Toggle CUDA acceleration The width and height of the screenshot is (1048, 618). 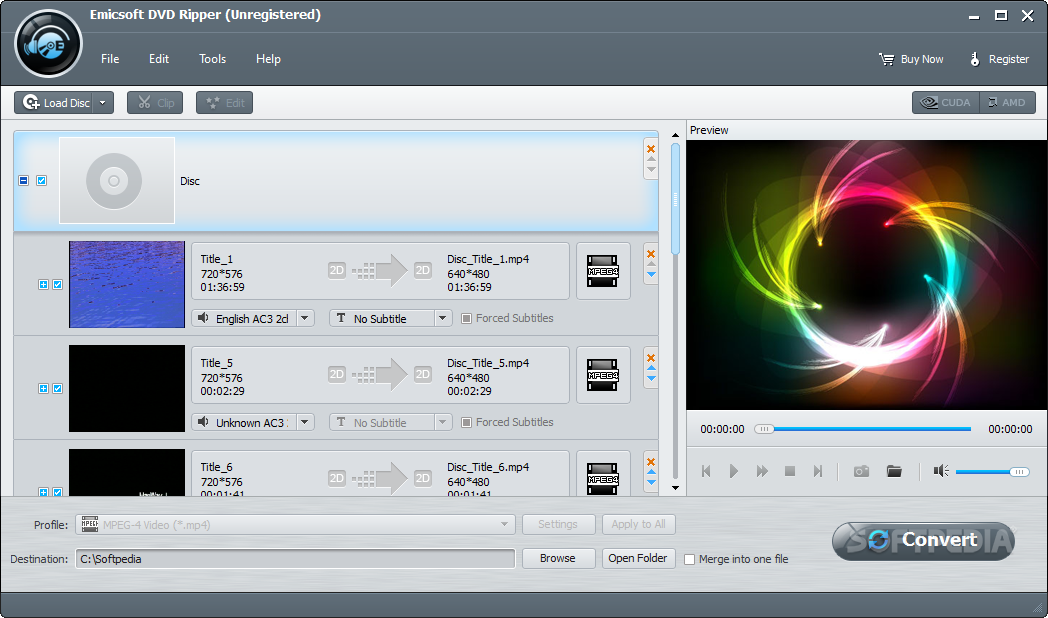tap(946, 103)
